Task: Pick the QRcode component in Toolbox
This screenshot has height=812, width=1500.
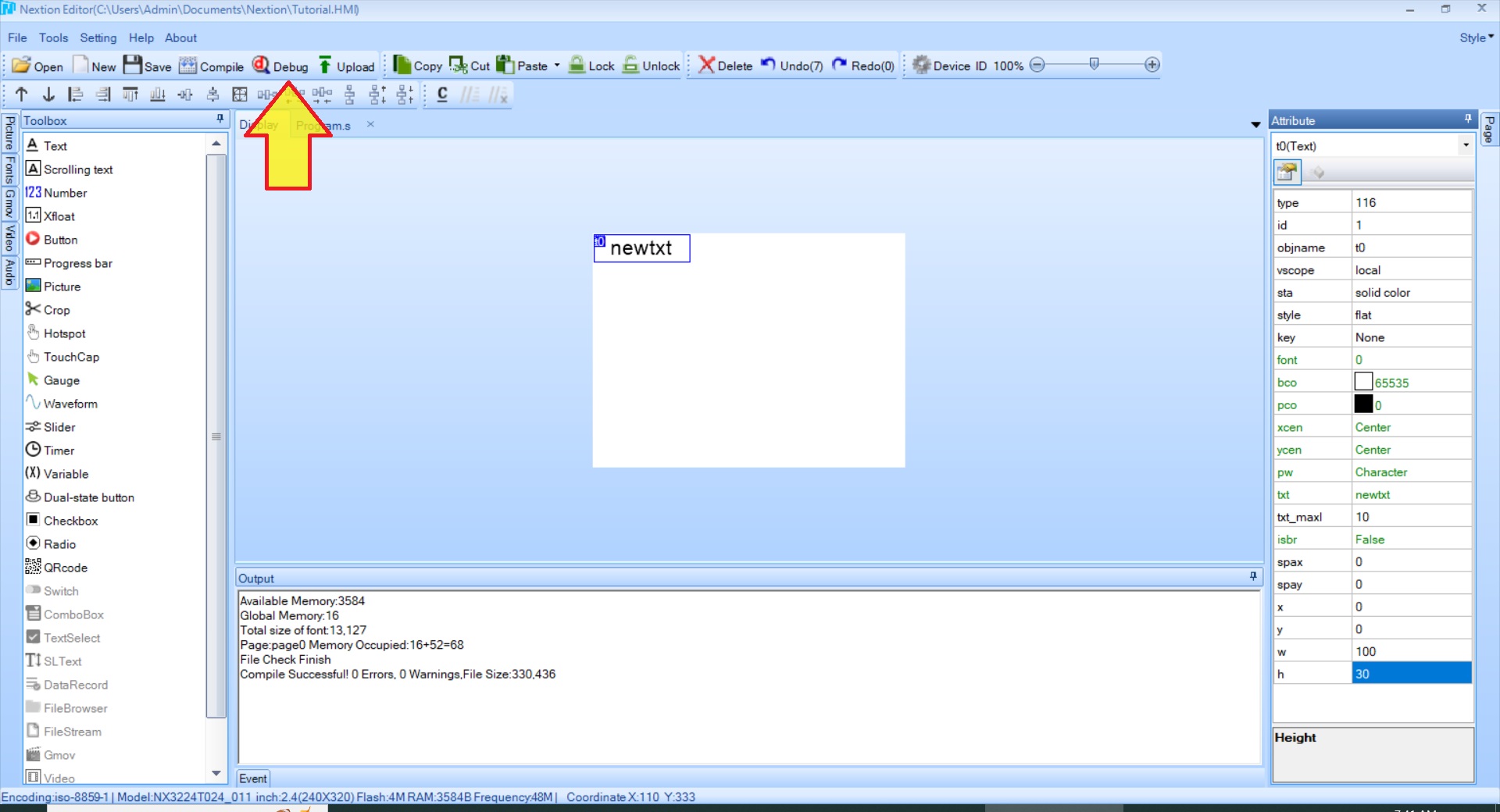Action: coord(65,568)
